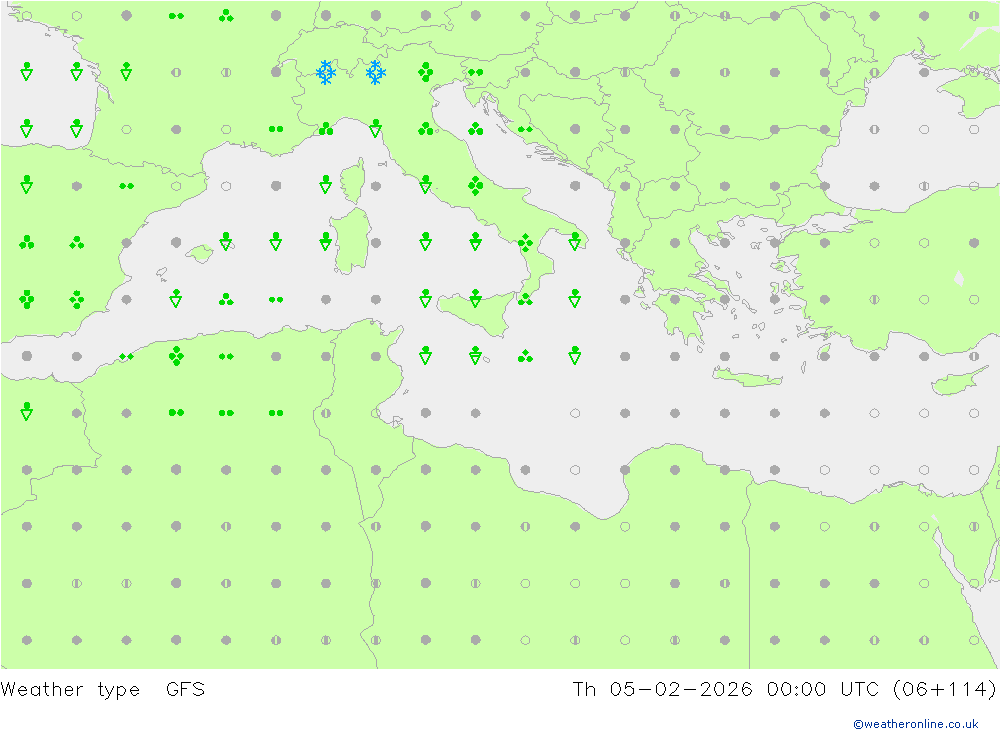
Task: Click the "GFS" model label
Action: (186, 689)
